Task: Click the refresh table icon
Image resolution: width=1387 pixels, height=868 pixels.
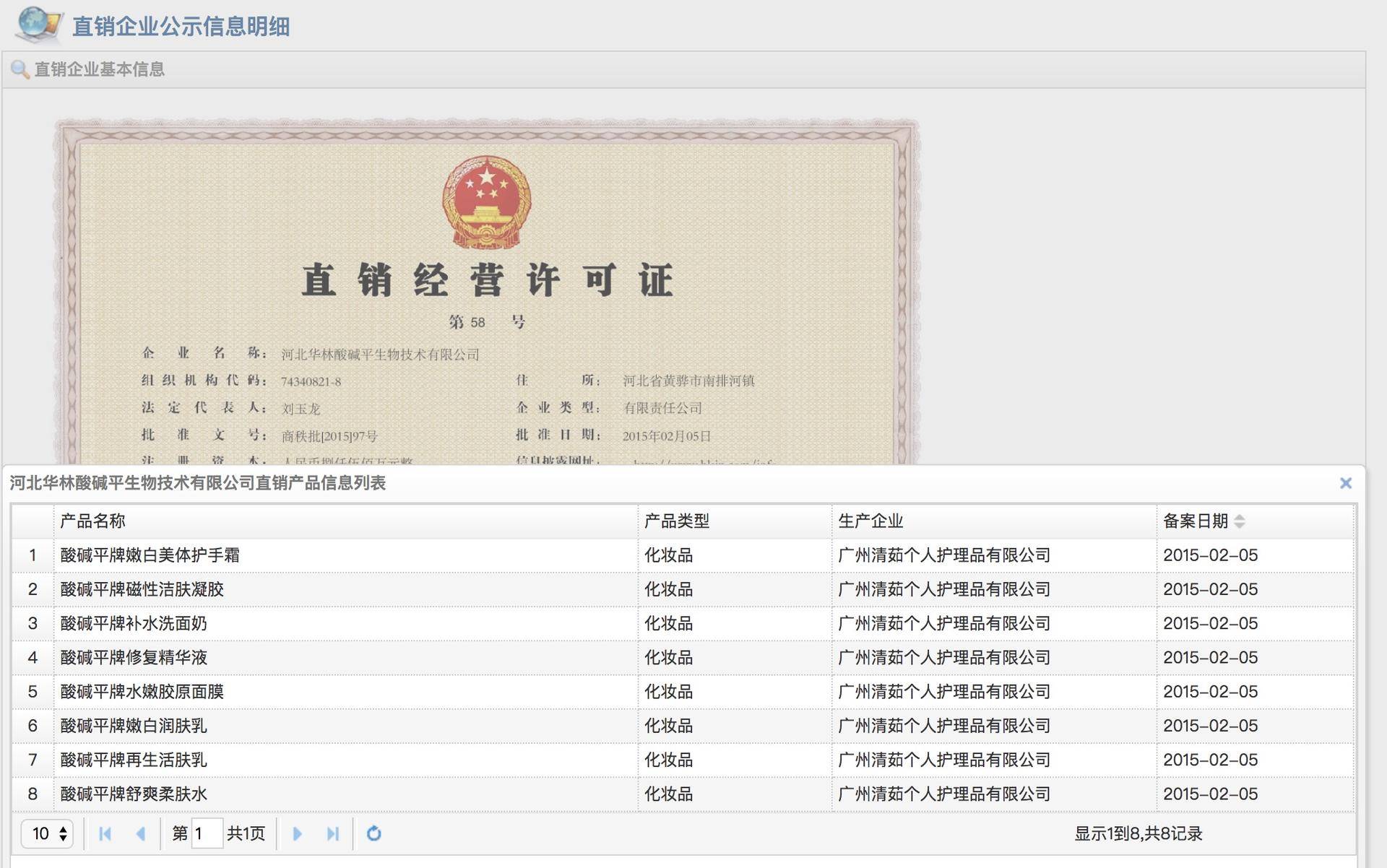Action: pos(373,834)
